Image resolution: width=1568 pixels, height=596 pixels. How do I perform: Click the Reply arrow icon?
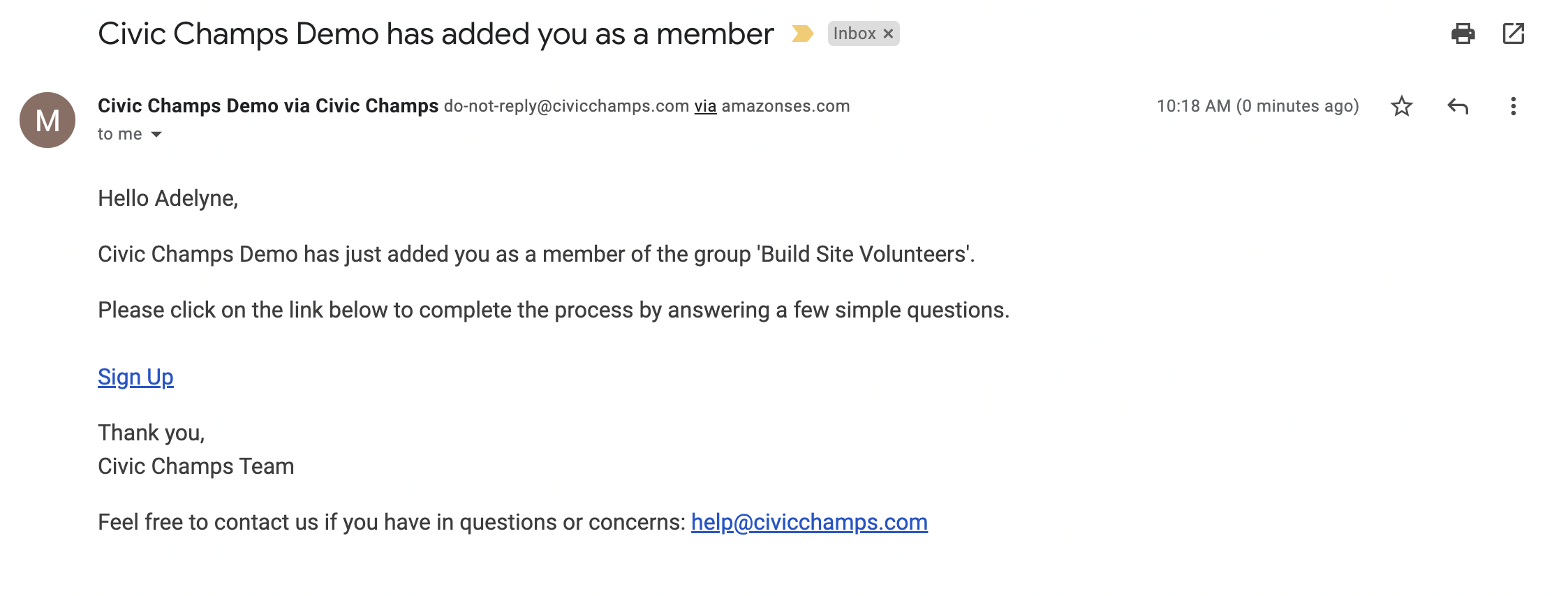[1458, 106]
